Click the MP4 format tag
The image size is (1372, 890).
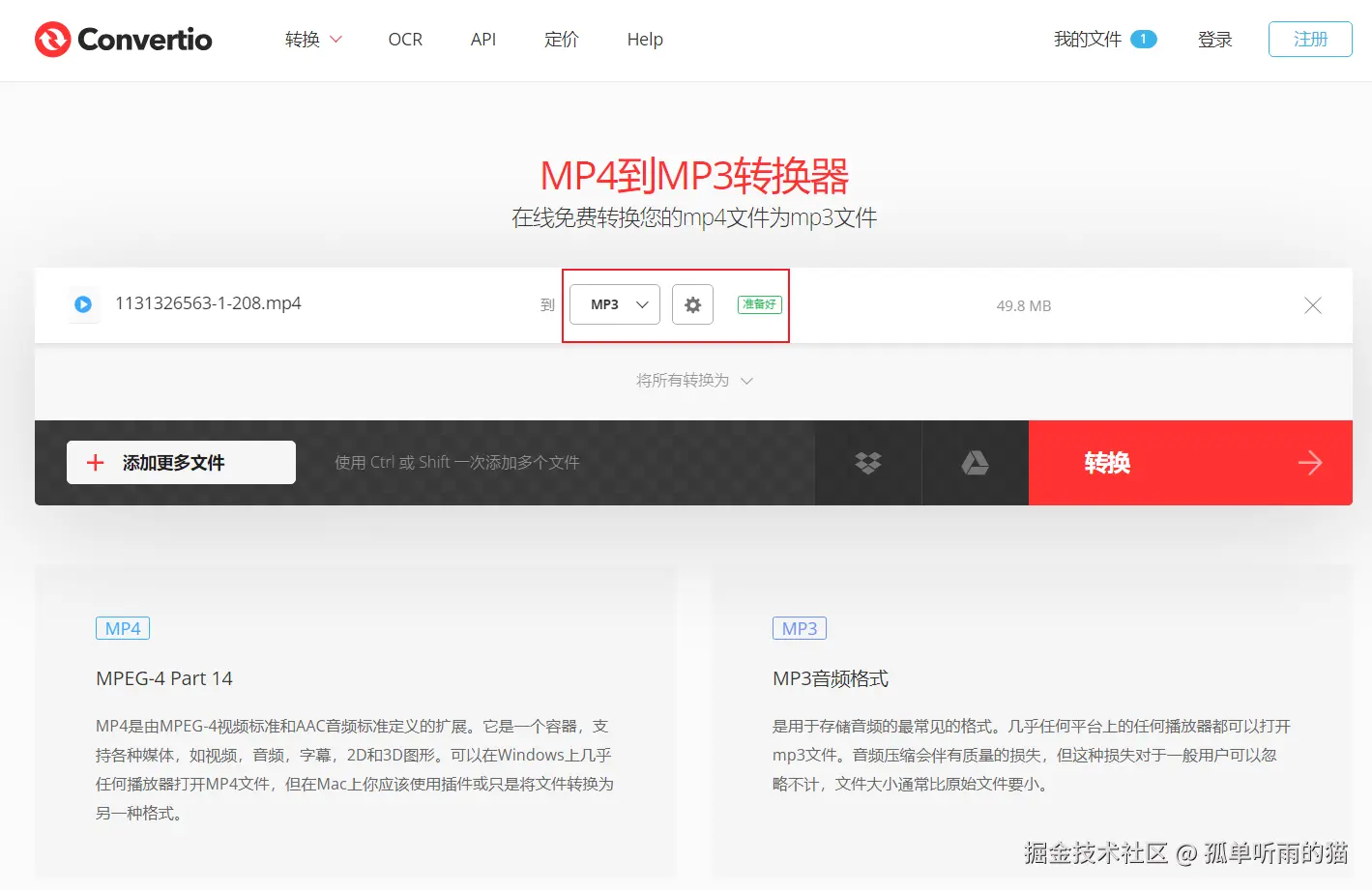tap(123, 628)
